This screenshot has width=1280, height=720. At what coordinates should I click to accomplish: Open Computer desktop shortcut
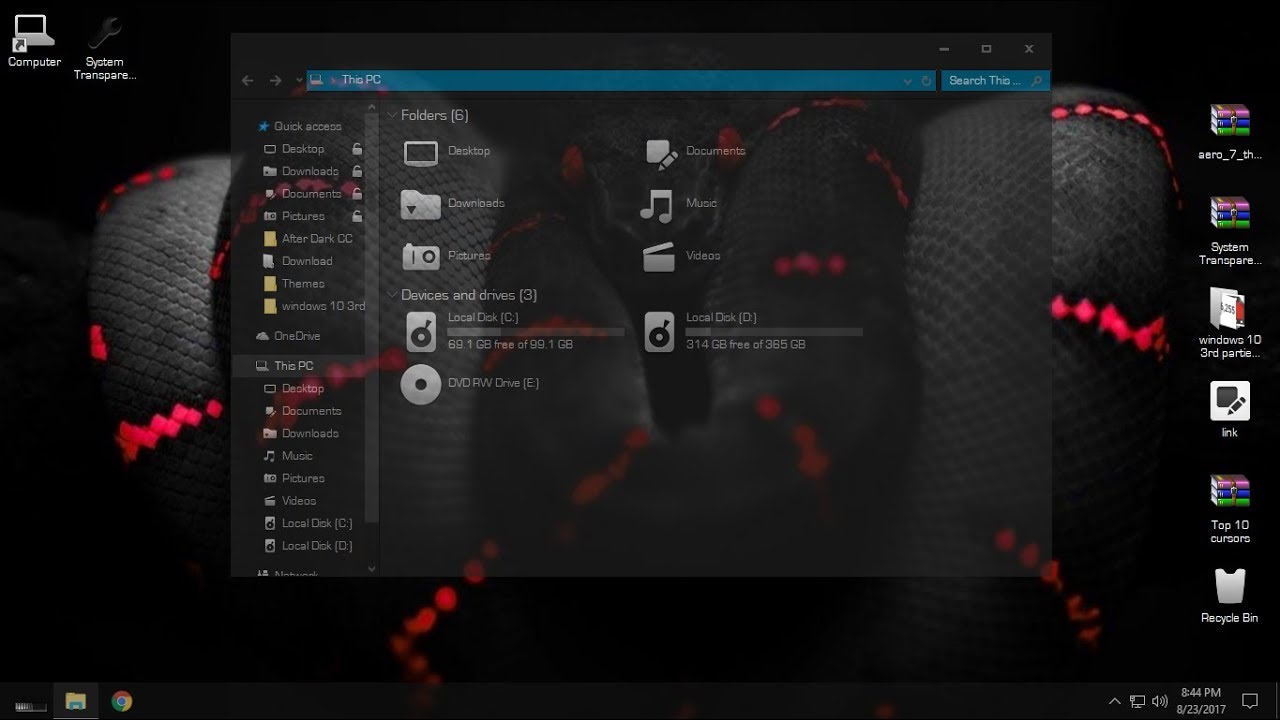point(34,41)
